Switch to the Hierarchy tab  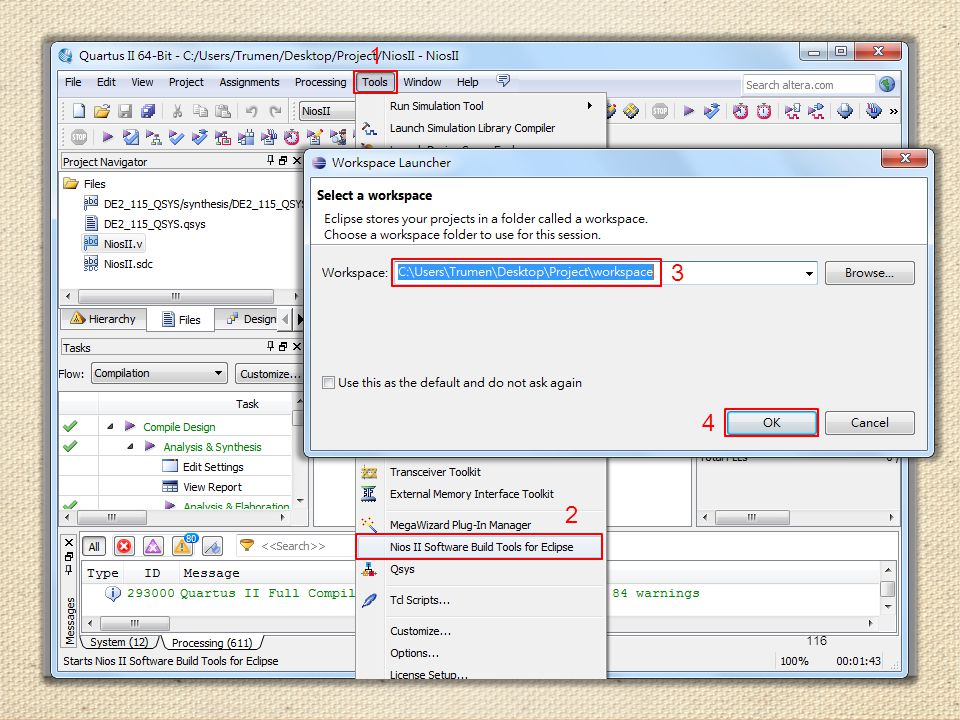pyautogui.click(x=103, y=319)
